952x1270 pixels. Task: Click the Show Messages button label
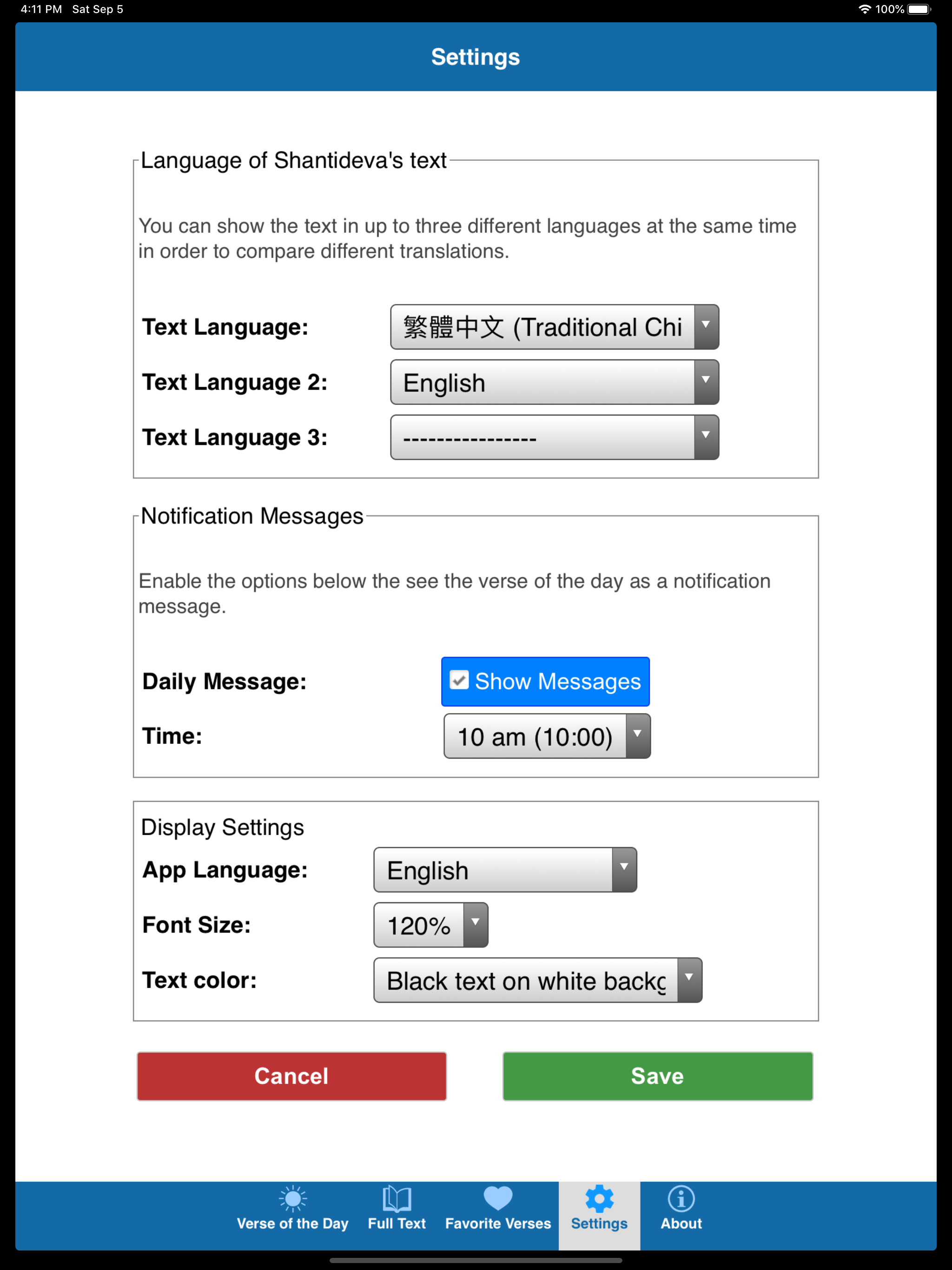pos(557,681)
